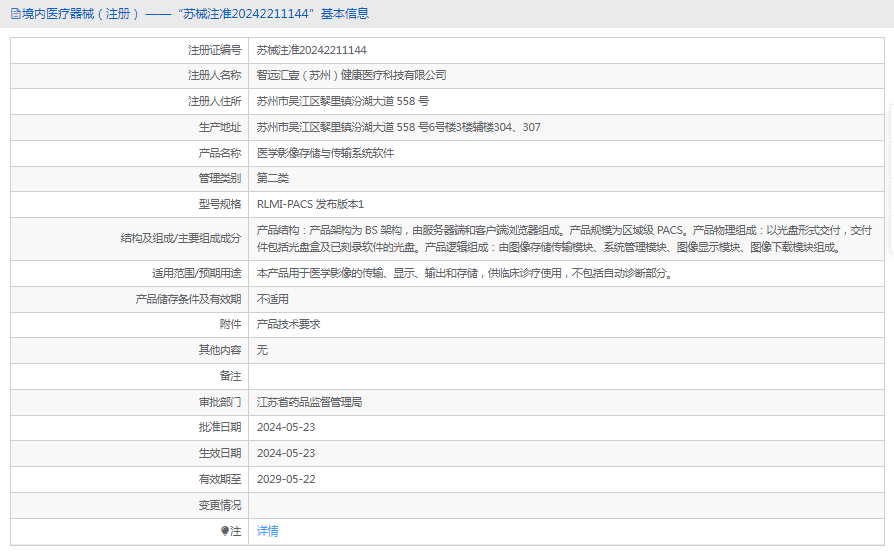Viewport: 894px width, 554px height.
Task: Click the 生效日期 row label
Action: click(x=220, y=454)
